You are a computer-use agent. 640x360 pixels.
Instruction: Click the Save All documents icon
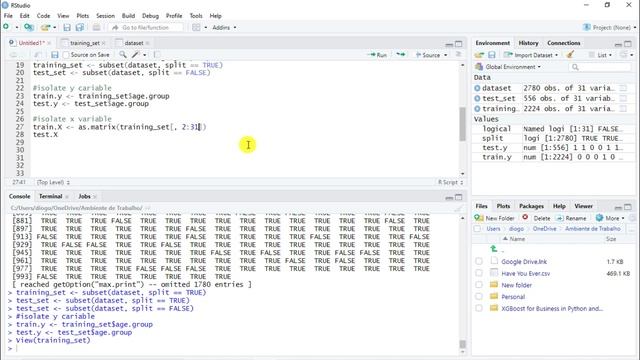pos(80,27)
